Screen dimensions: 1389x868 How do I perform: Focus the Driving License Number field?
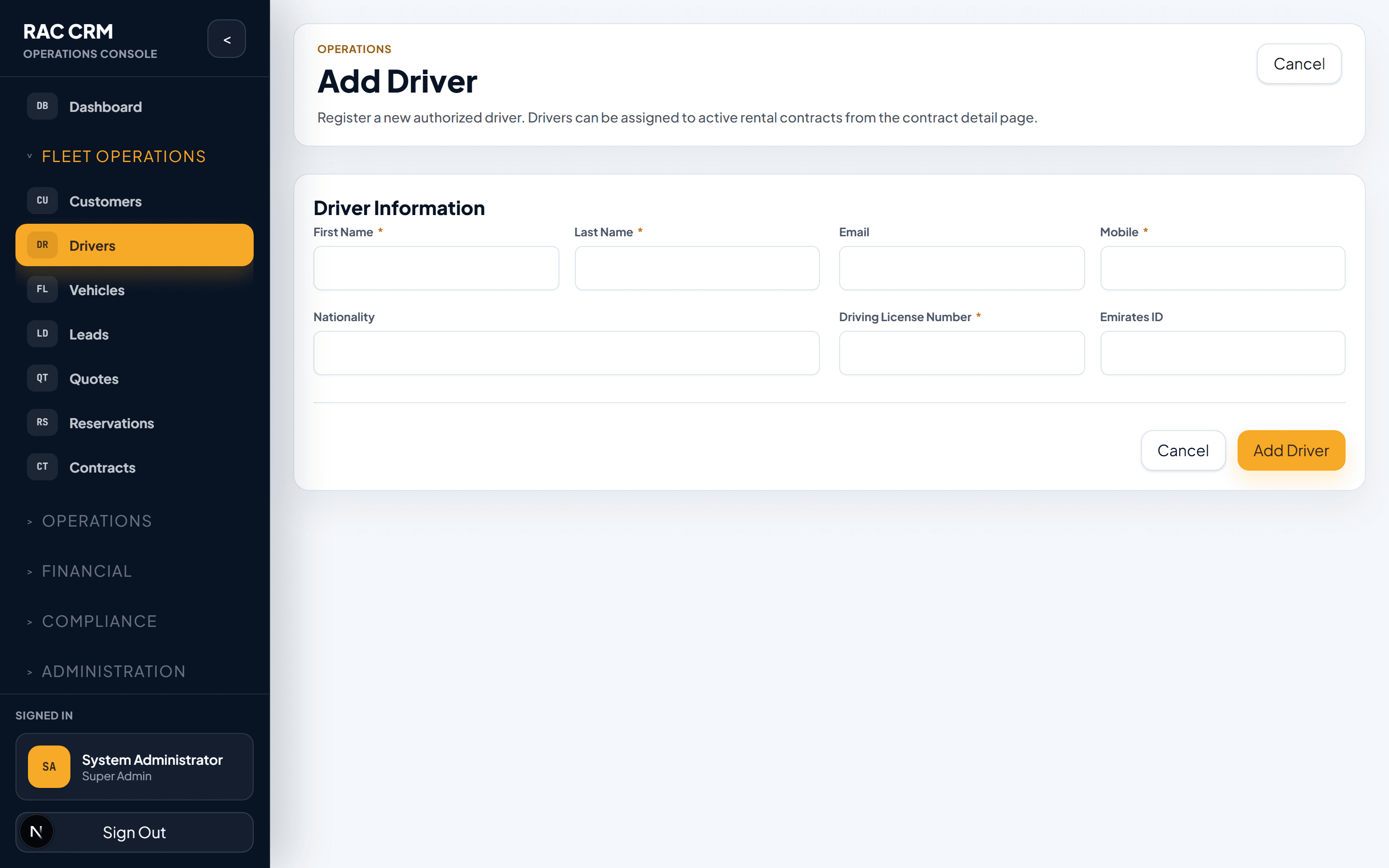click(x=961, y=353)
